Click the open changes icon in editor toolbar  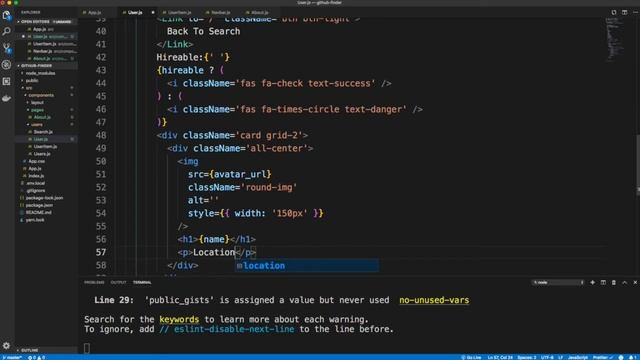click(x=613, y=12)
